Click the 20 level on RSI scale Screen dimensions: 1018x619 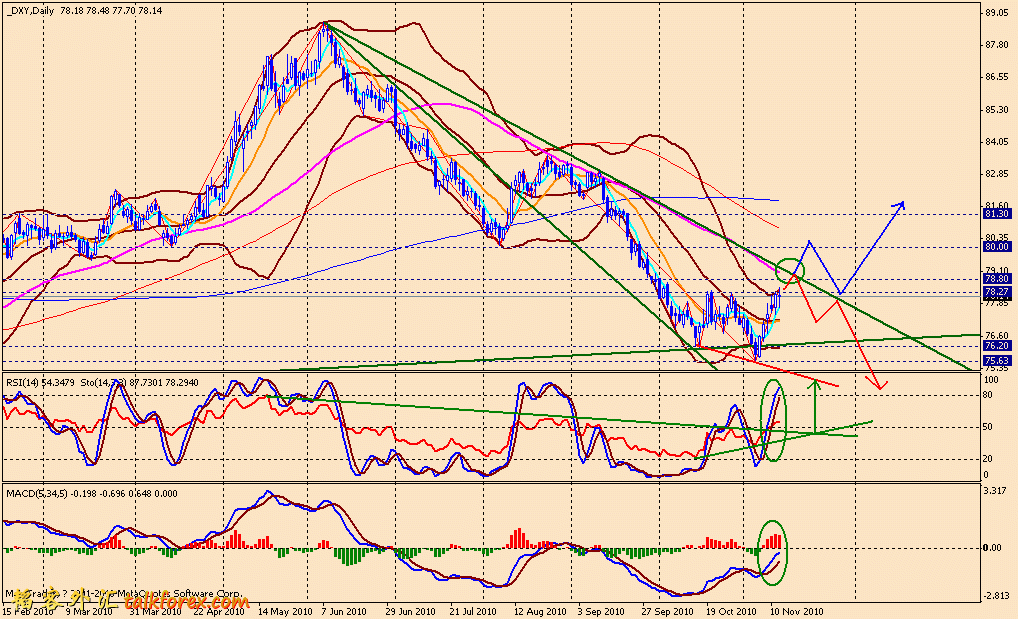point(988,459)
